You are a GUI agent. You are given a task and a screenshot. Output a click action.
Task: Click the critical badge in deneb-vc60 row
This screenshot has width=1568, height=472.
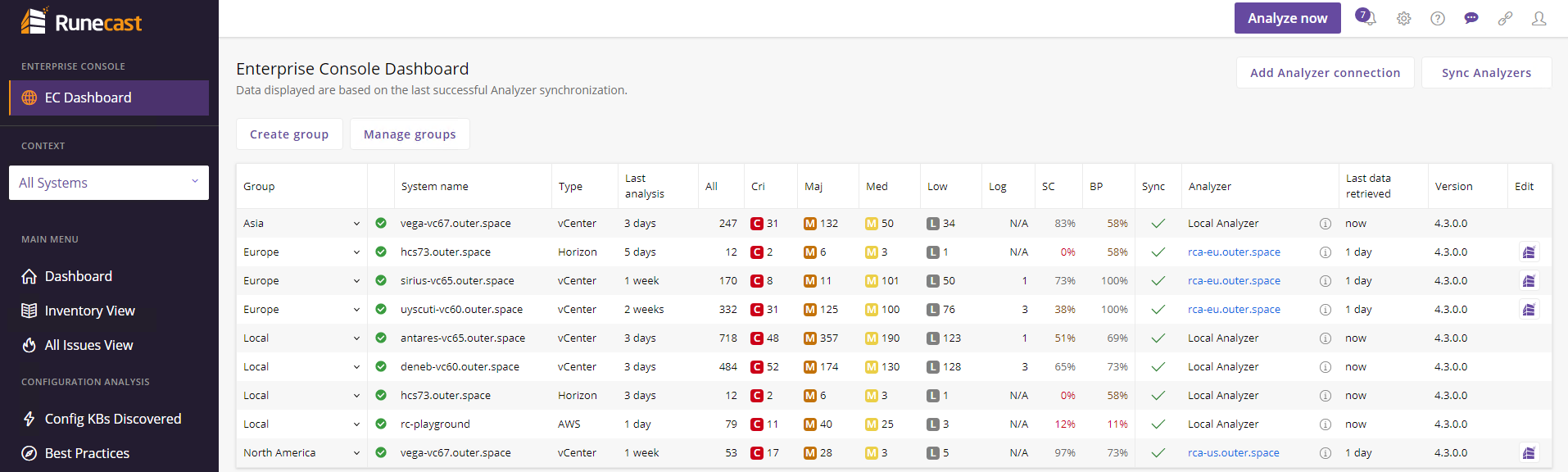tap(757, 367)
